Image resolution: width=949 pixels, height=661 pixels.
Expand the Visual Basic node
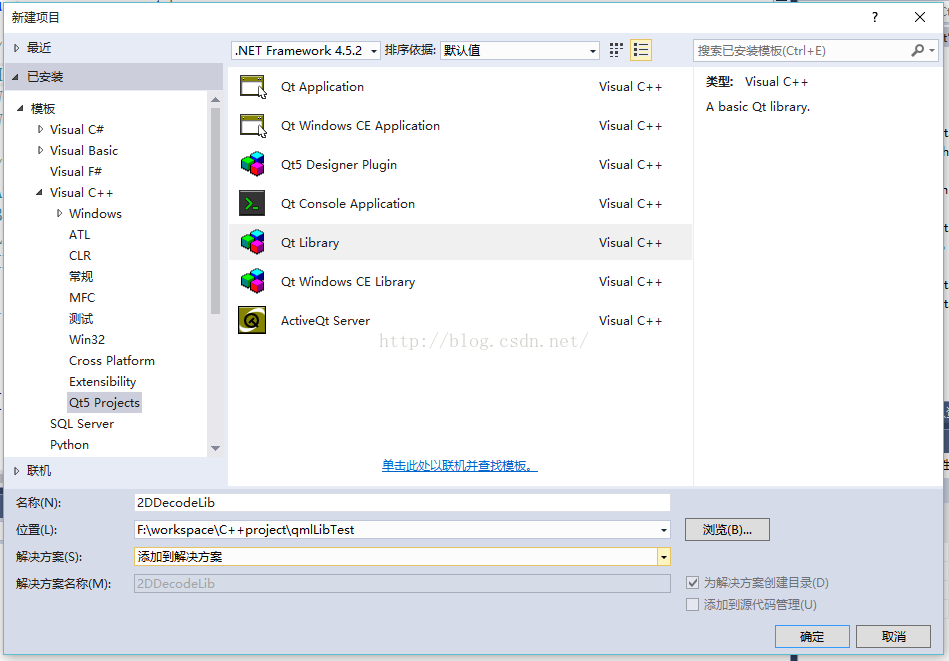[x=40, y=150]
